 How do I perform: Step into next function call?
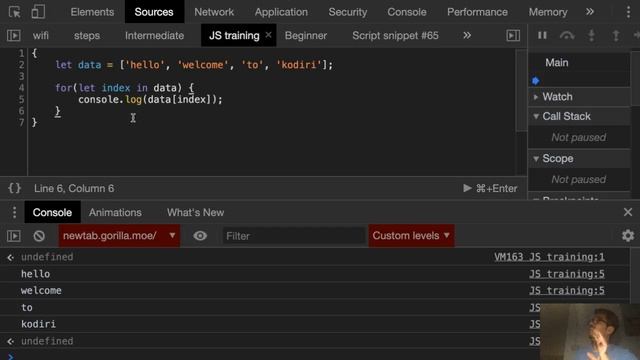(x=591, y=36)
